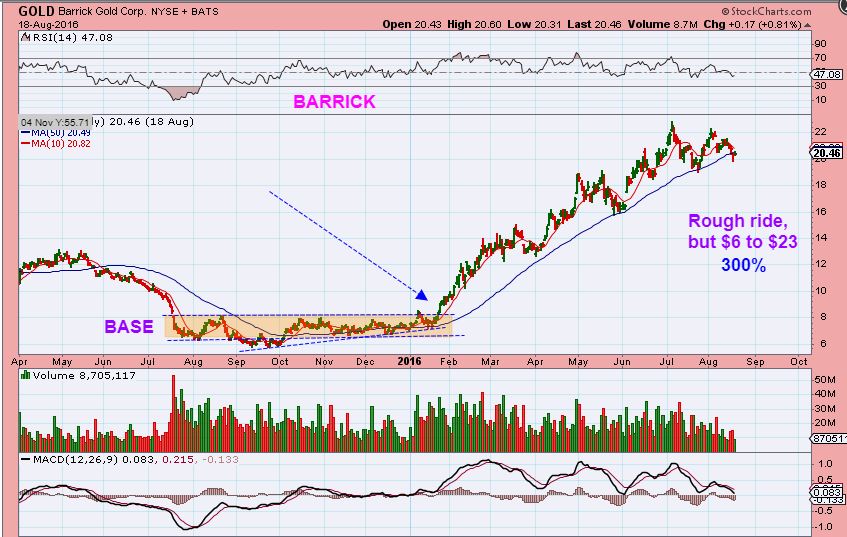Click the 0.215 MACD signal value
This screenshot has width=847, height=537.
(x=178, y=459)
